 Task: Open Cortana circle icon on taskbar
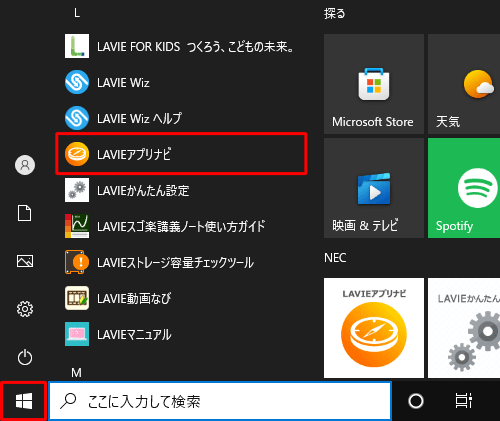click(416, 401)
